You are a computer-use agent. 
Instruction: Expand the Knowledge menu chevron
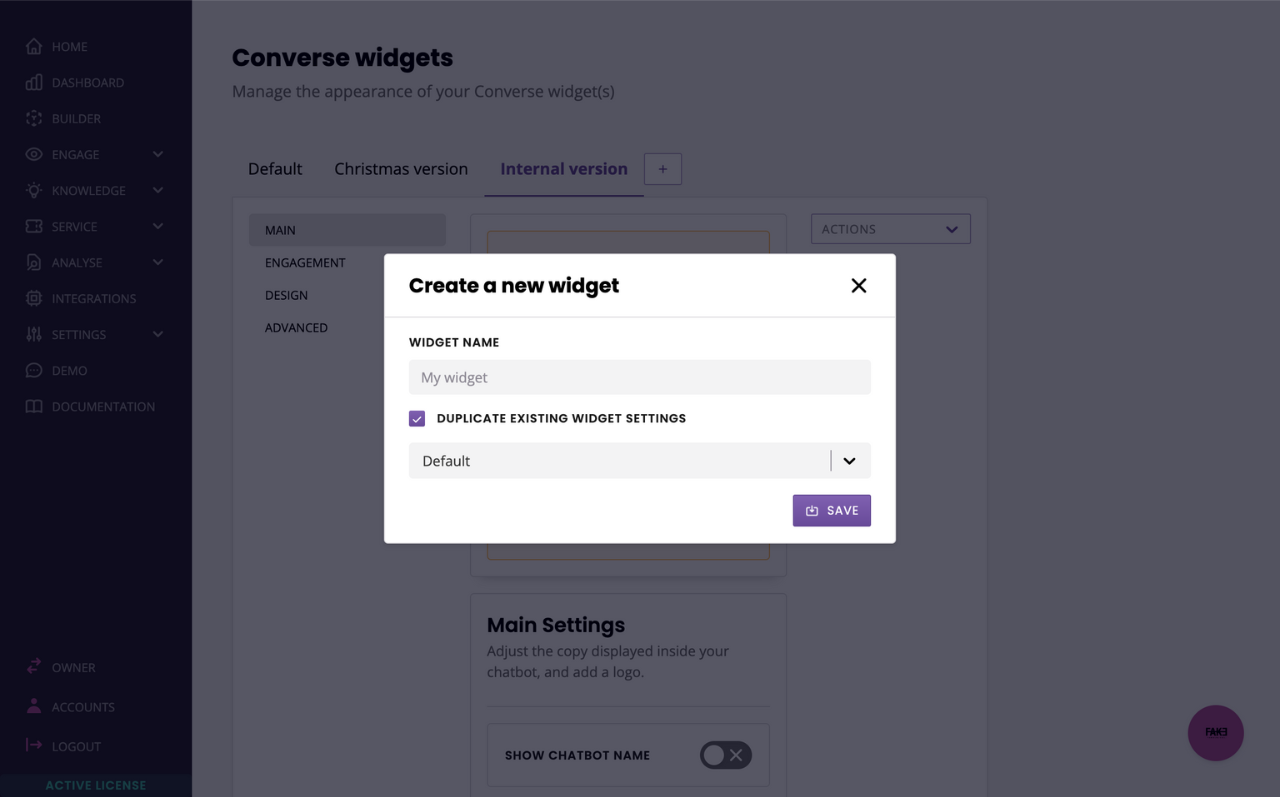[158, 191]
